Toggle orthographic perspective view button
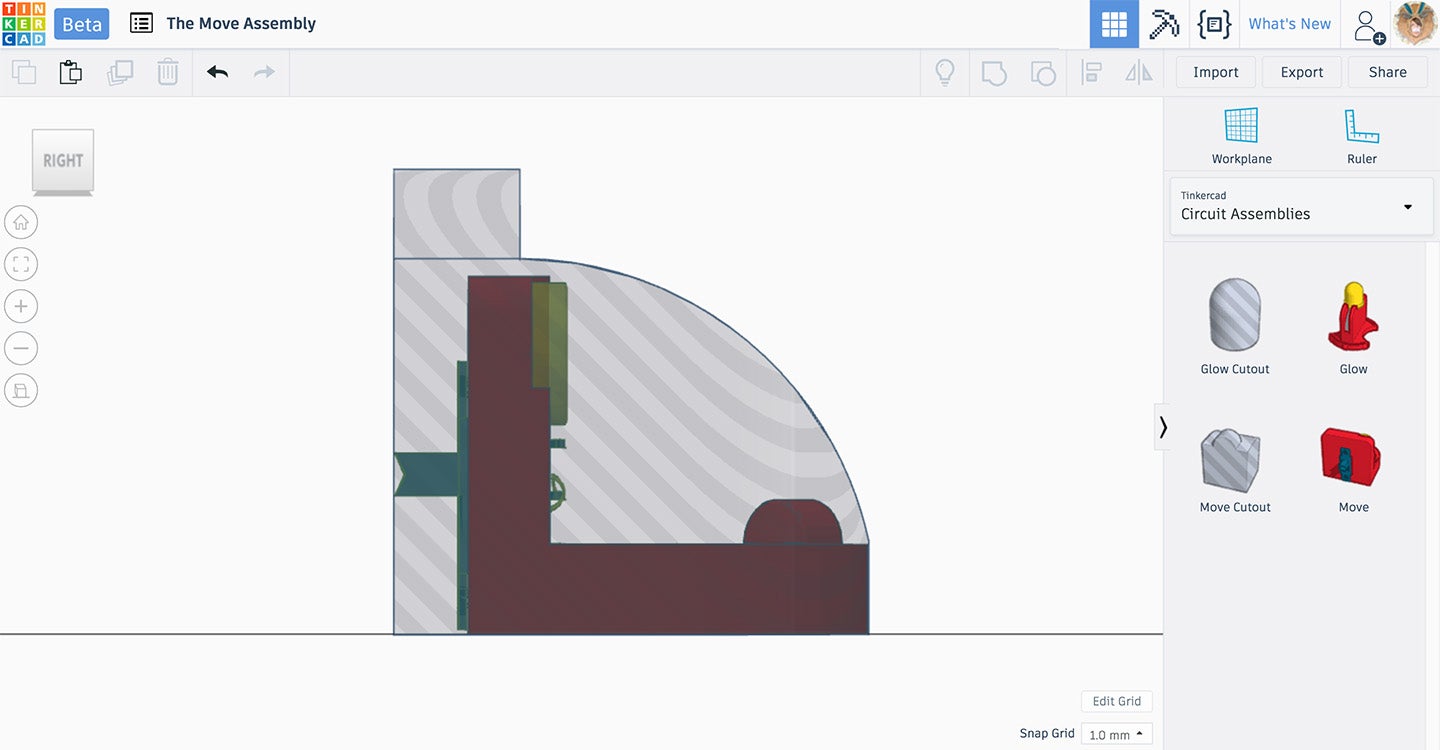The image size is (1440, 750). click(21, 390)
